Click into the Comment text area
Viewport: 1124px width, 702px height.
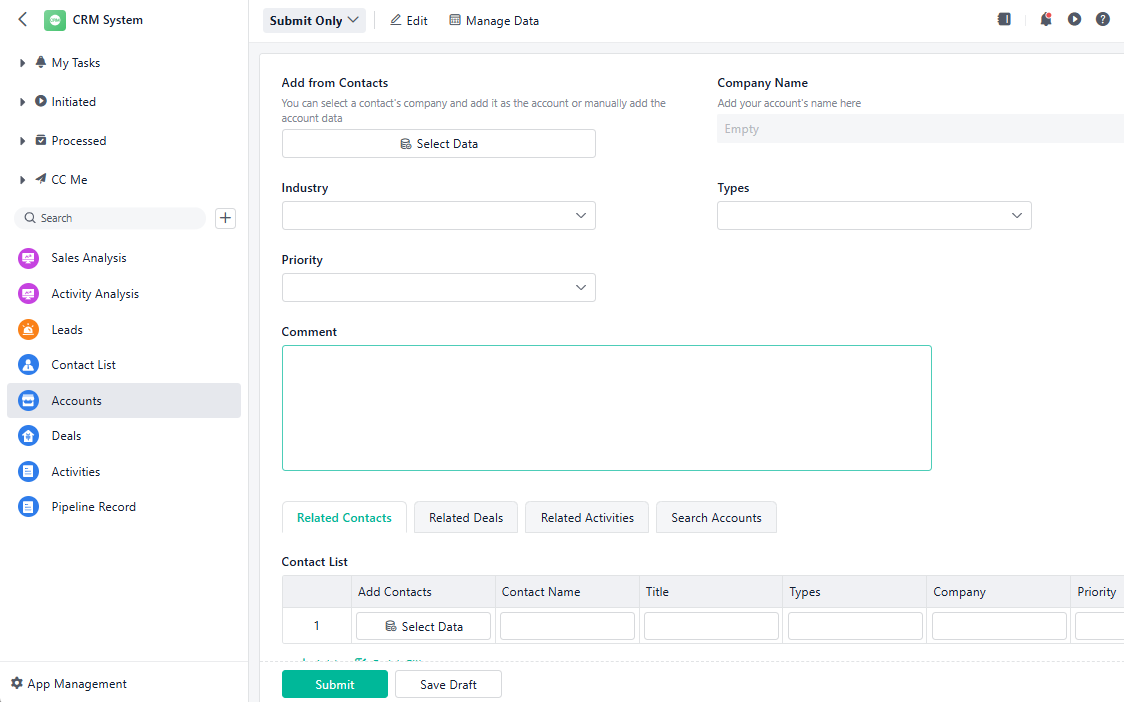click(x=606, y=408)
